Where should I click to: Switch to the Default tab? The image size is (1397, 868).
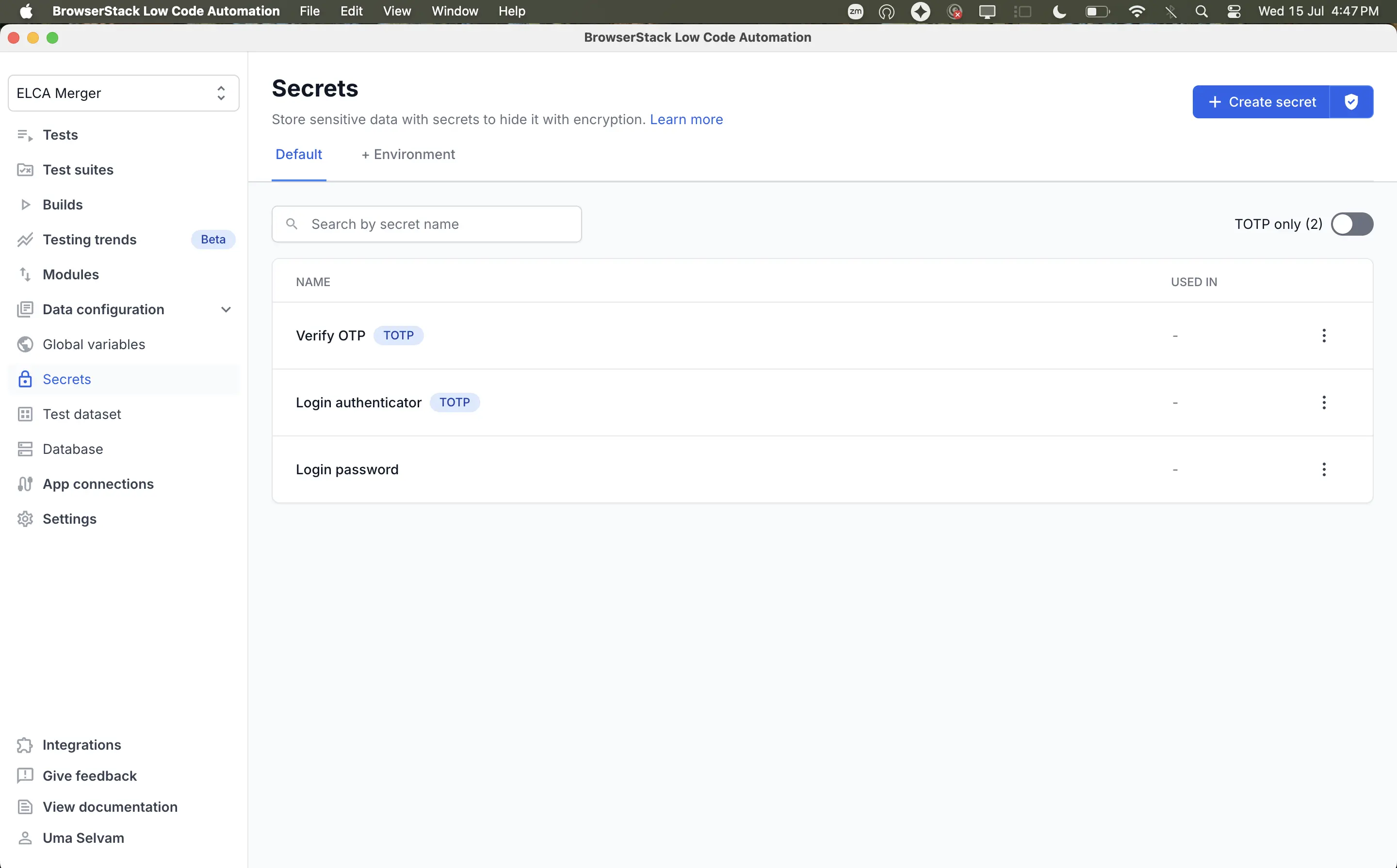(x=299, y=154)
